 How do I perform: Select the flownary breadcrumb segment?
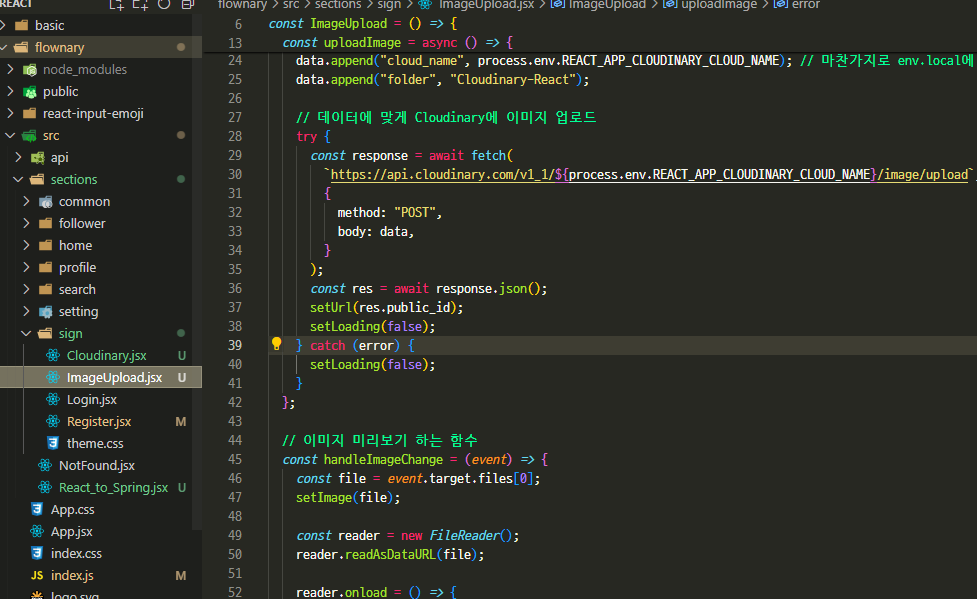[x=242, y=4]
